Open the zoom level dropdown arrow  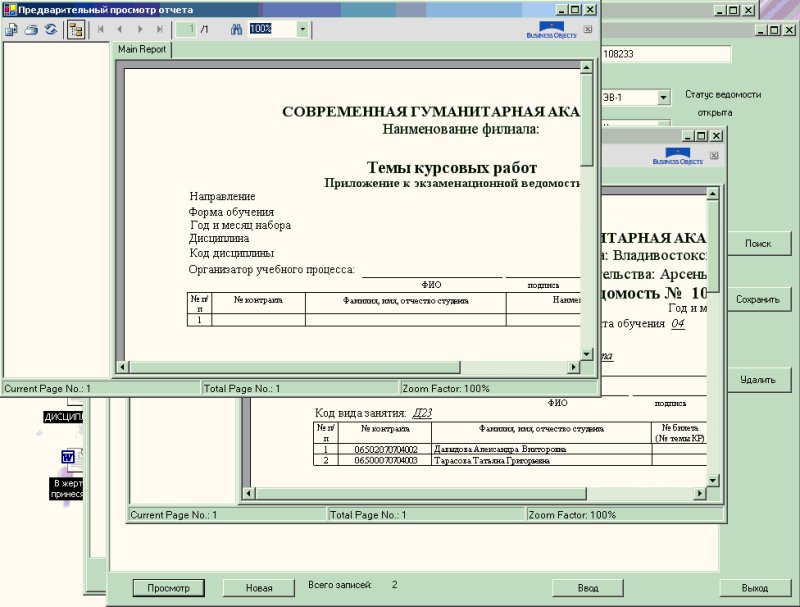tap(303, 29)
